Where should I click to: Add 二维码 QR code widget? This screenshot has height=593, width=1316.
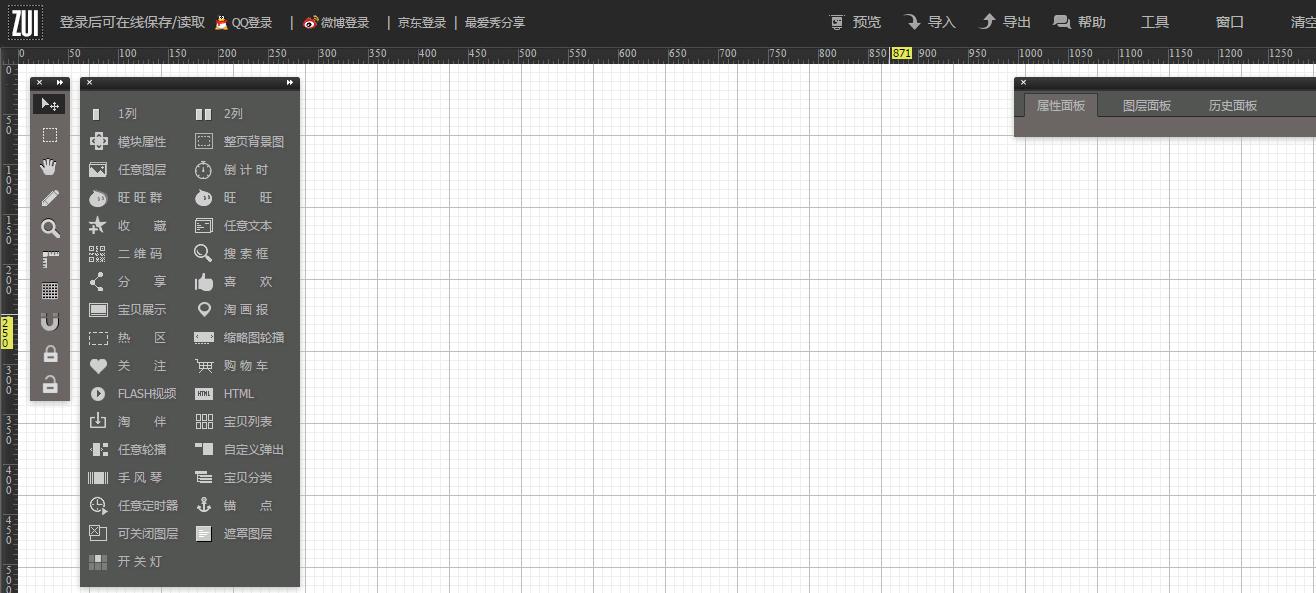(x=127, y=254)
